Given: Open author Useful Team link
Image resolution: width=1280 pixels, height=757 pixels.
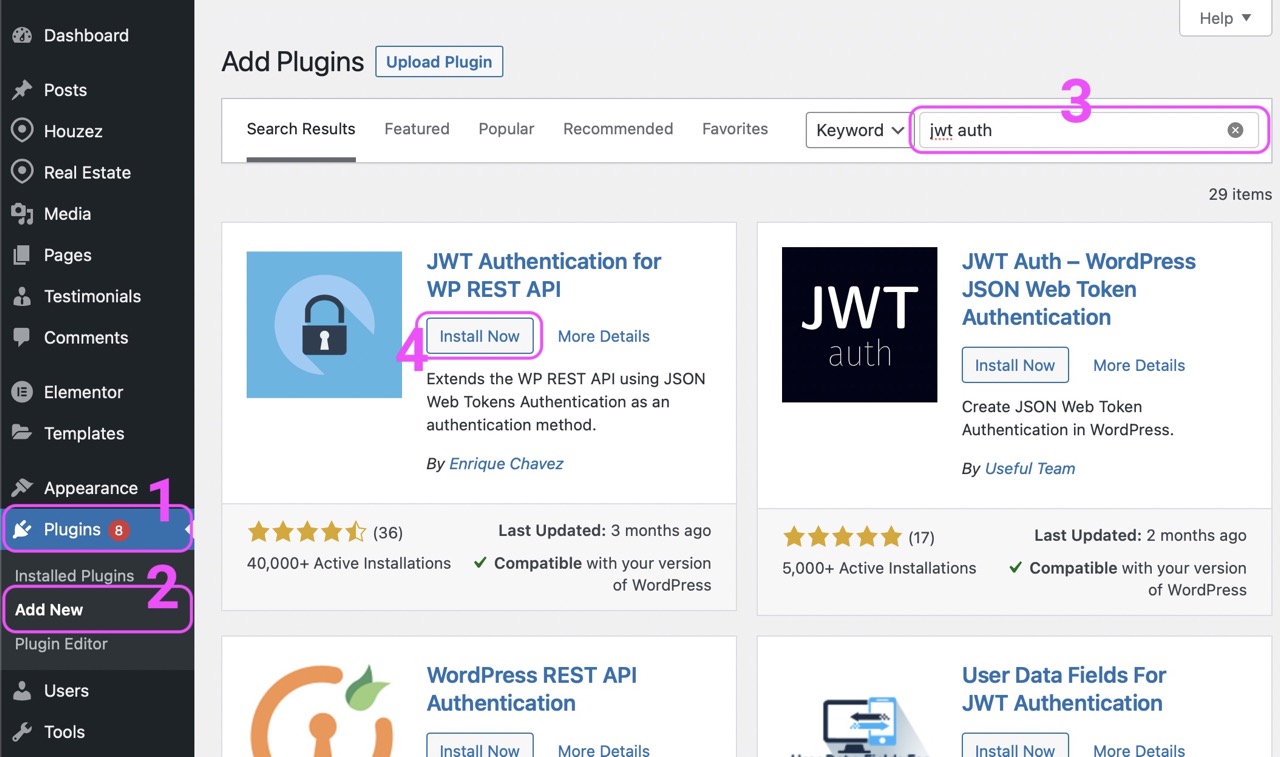Looking at the screenshot, I should [x=1030, y=468].
